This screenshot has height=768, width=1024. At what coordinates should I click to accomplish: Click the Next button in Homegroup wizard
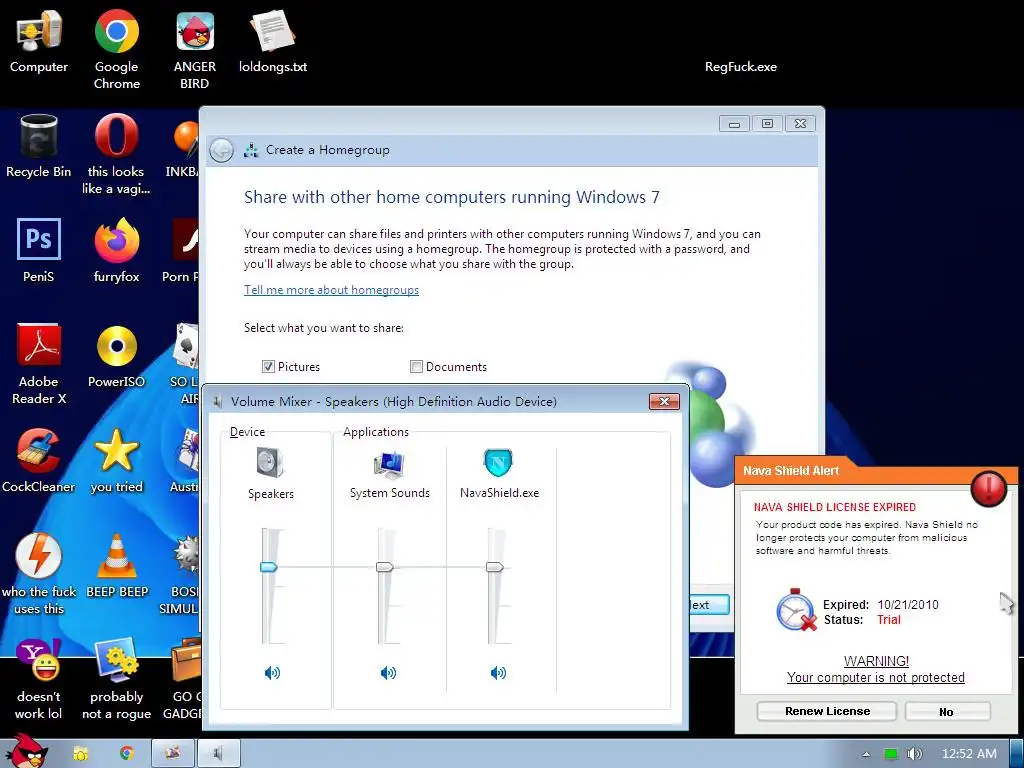(709, 605)
